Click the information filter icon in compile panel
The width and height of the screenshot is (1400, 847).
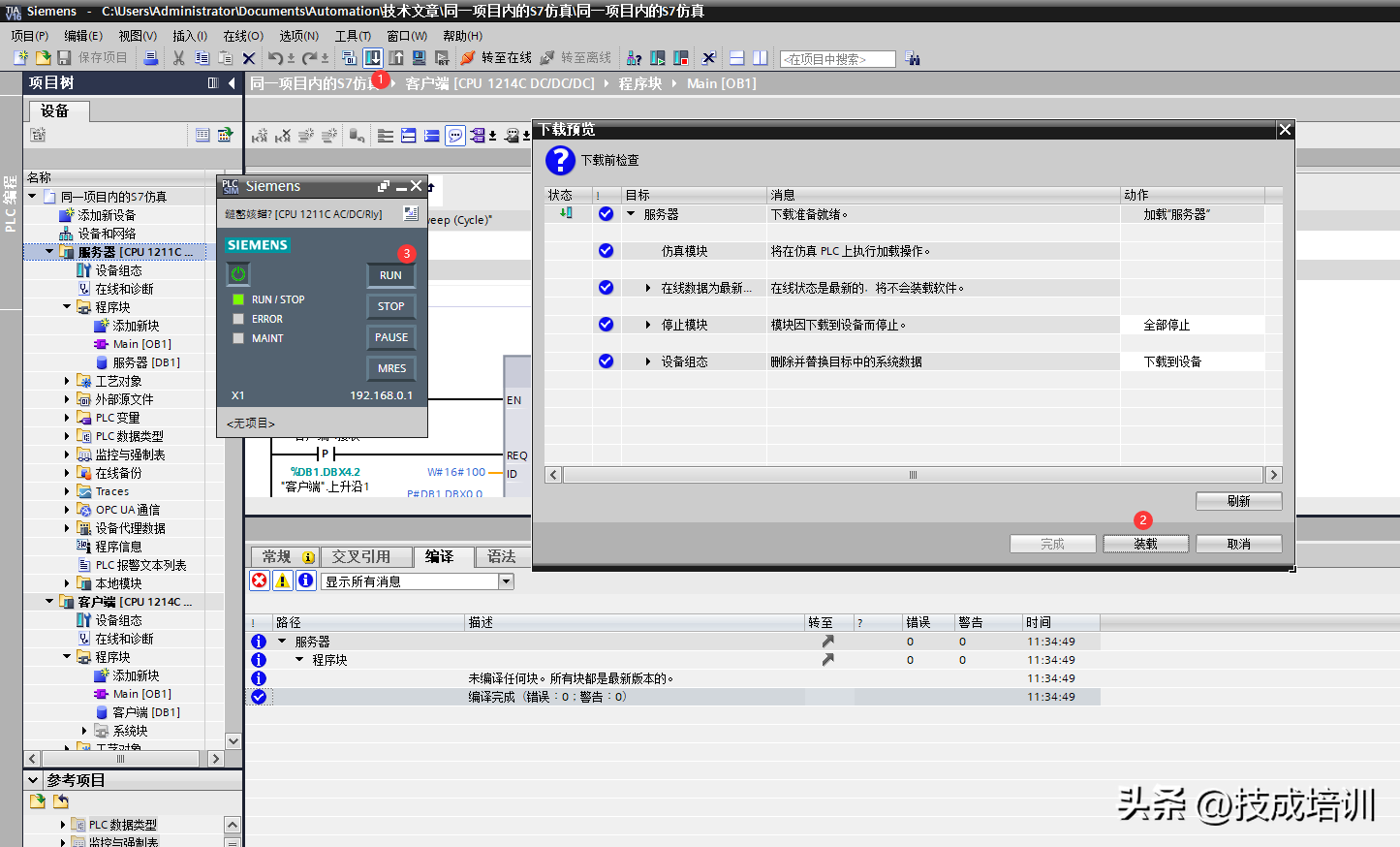coord(306,580)
